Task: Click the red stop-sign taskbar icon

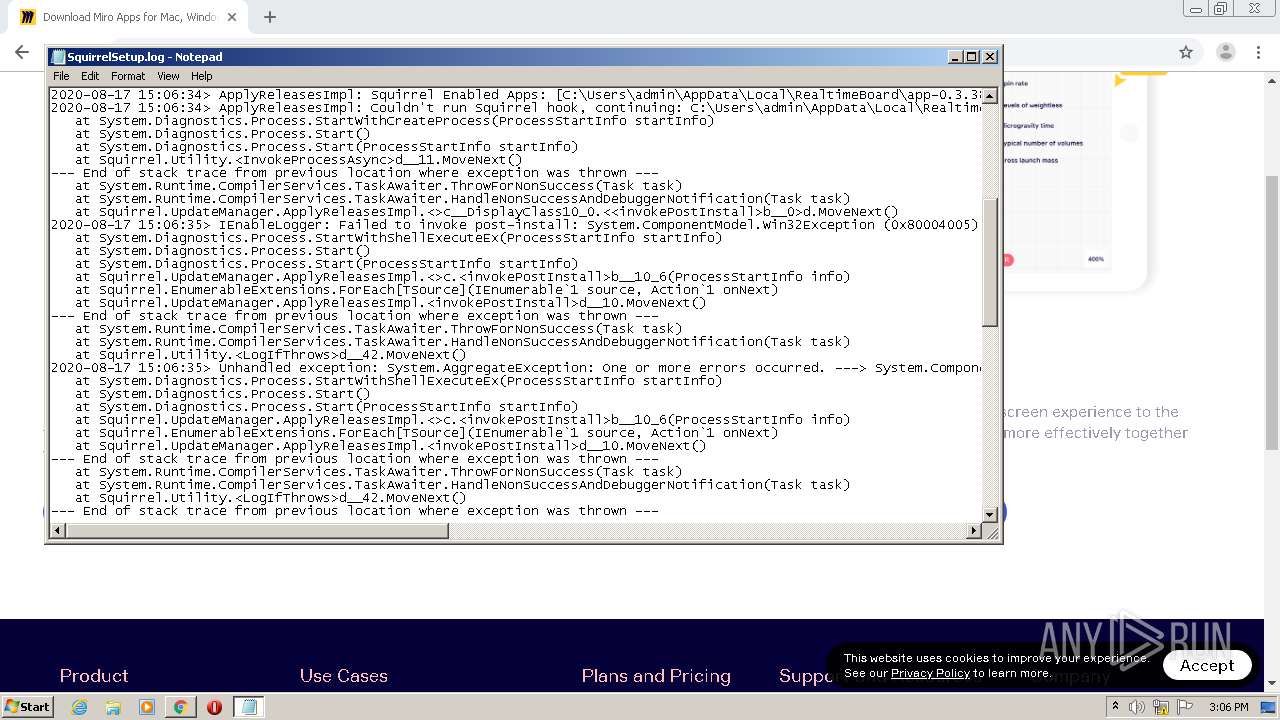Action: point(214,707)
